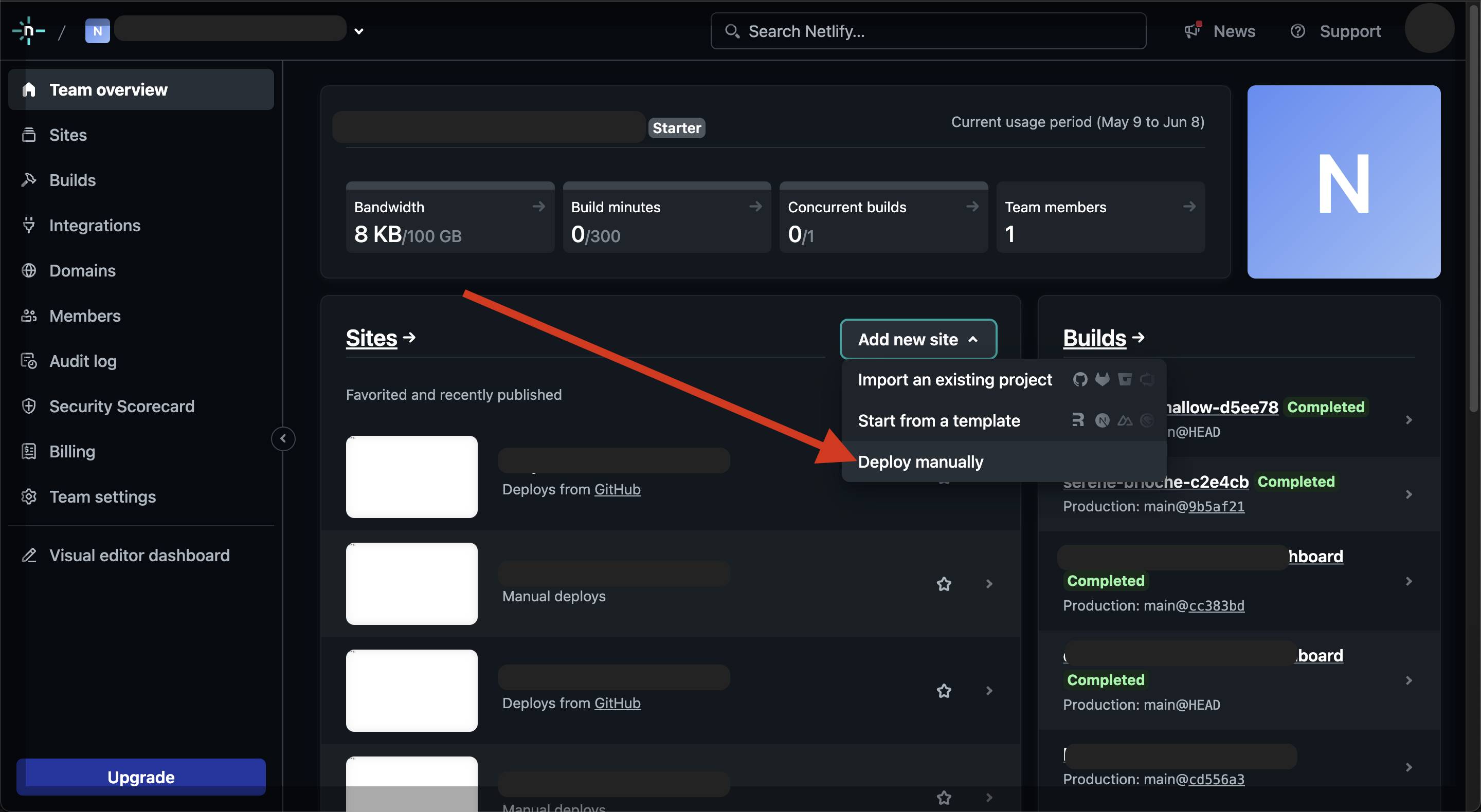This screenshot has width=1481, height=812.
Task: Click the team avatar N badge in header
Action: (97, 31)
